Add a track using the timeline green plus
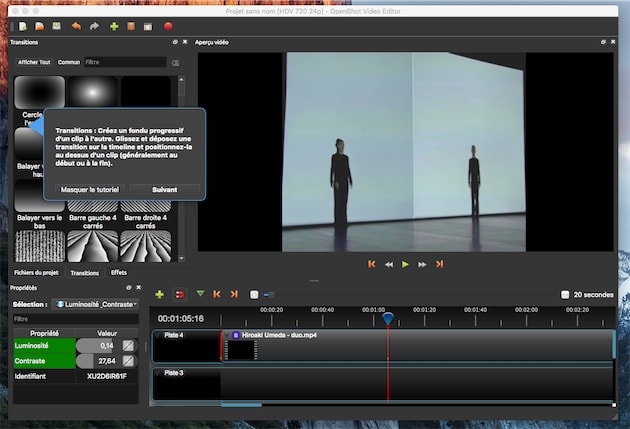The image size is (630, 429). point(160,294)
